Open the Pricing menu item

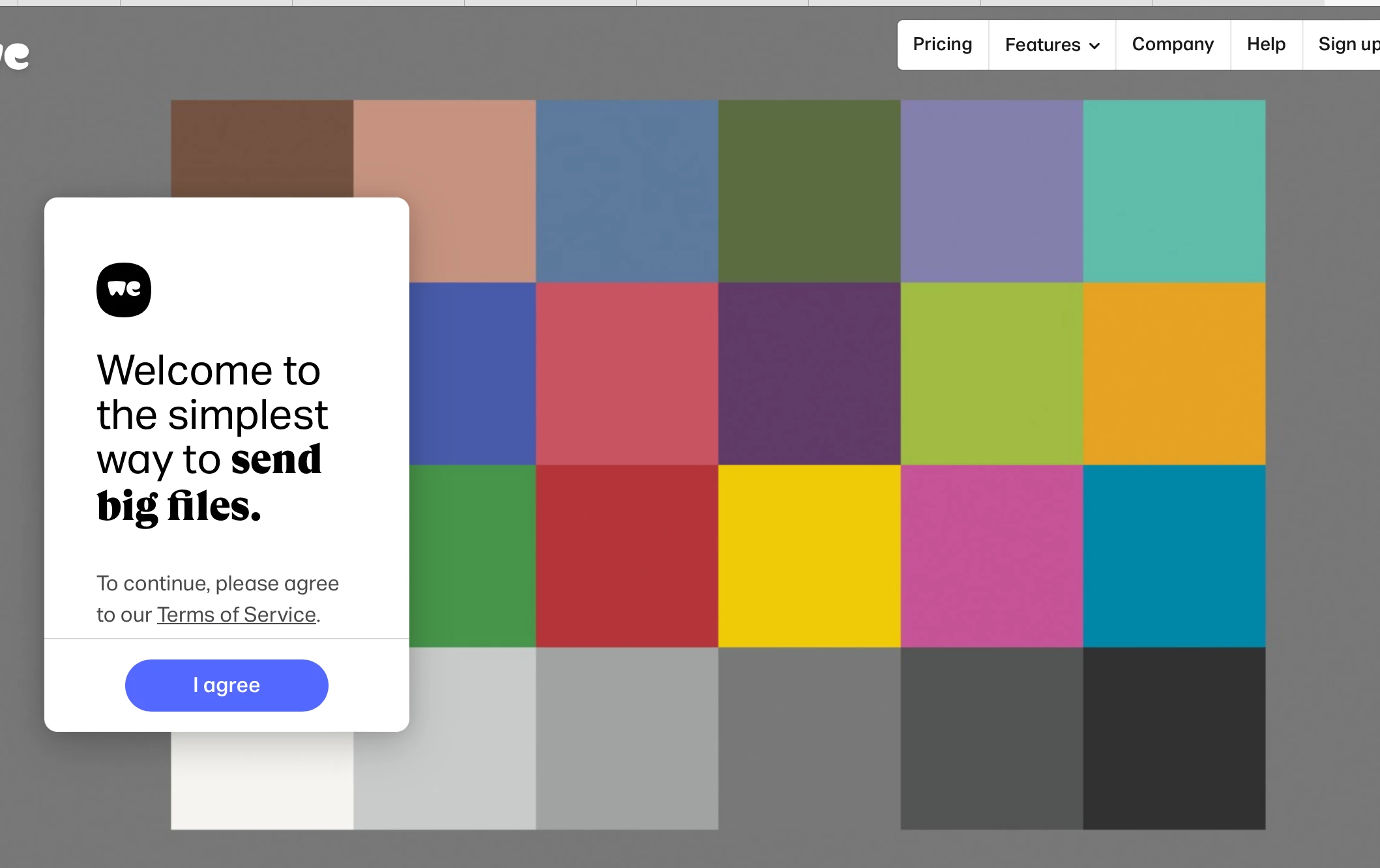point(942,44)
